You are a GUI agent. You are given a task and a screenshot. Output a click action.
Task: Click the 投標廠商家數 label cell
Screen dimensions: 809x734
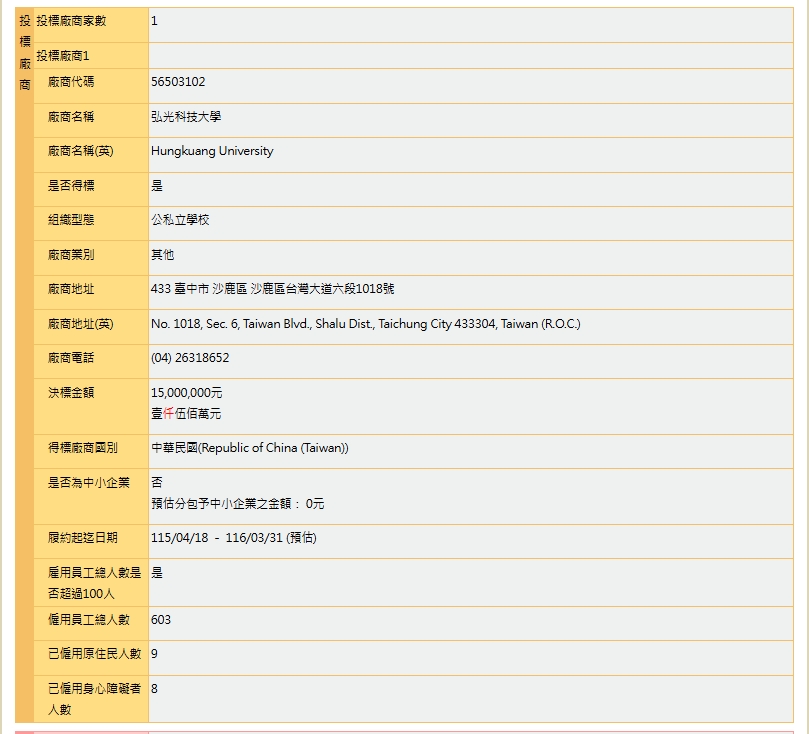tap(91, 25)
